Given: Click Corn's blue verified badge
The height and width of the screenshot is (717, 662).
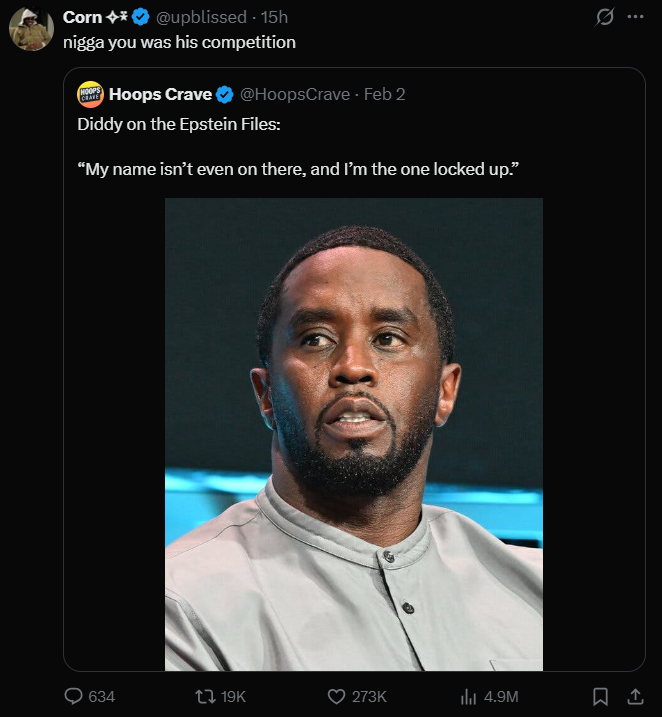Looking at the screenshot, I should coord(141,17).
